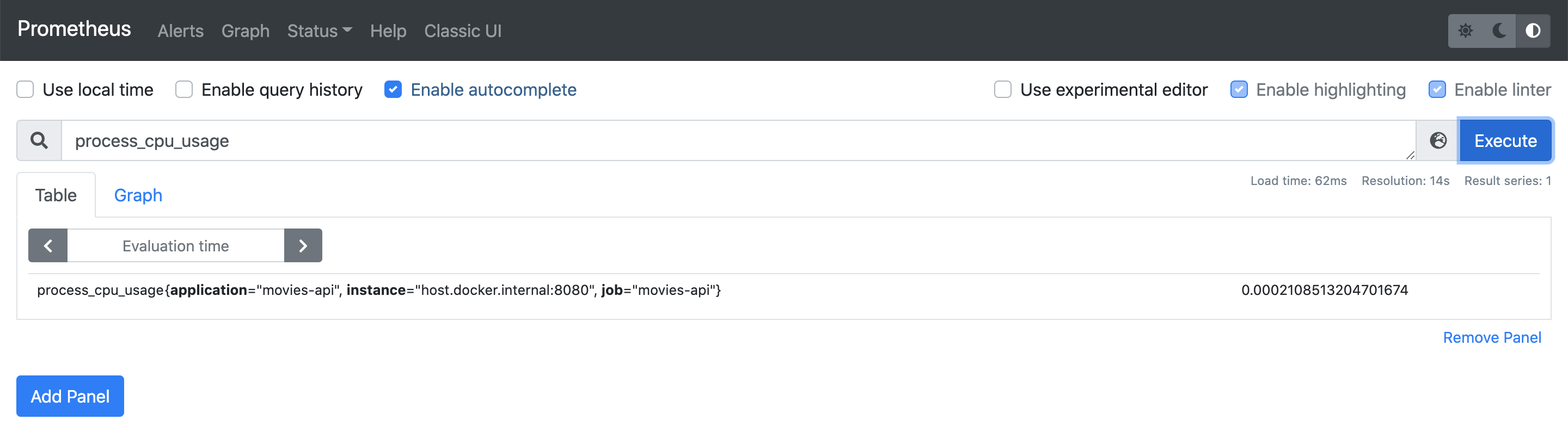Toggle Use local time checkbox
Viewport: 1568px width, 432px height.
[x=26, y=89]
